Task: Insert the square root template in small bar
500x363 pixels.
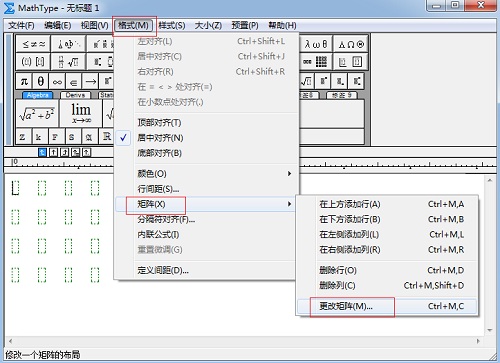Action: 306,81
